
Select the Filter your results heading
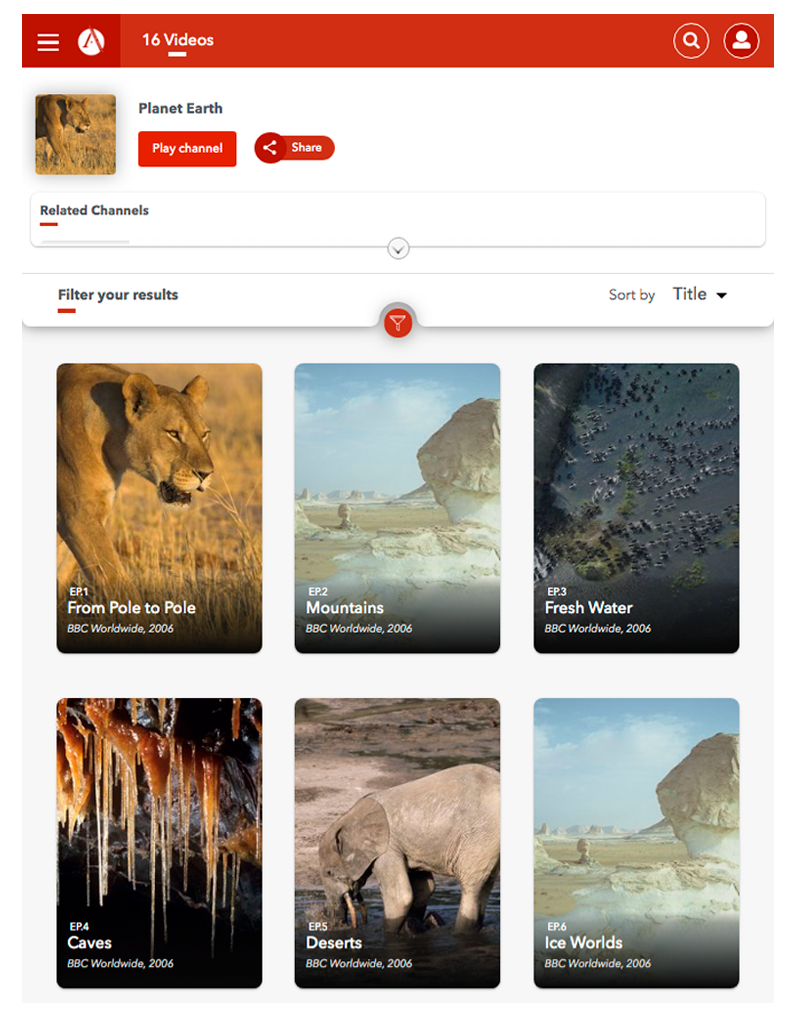tap(118, 295)
